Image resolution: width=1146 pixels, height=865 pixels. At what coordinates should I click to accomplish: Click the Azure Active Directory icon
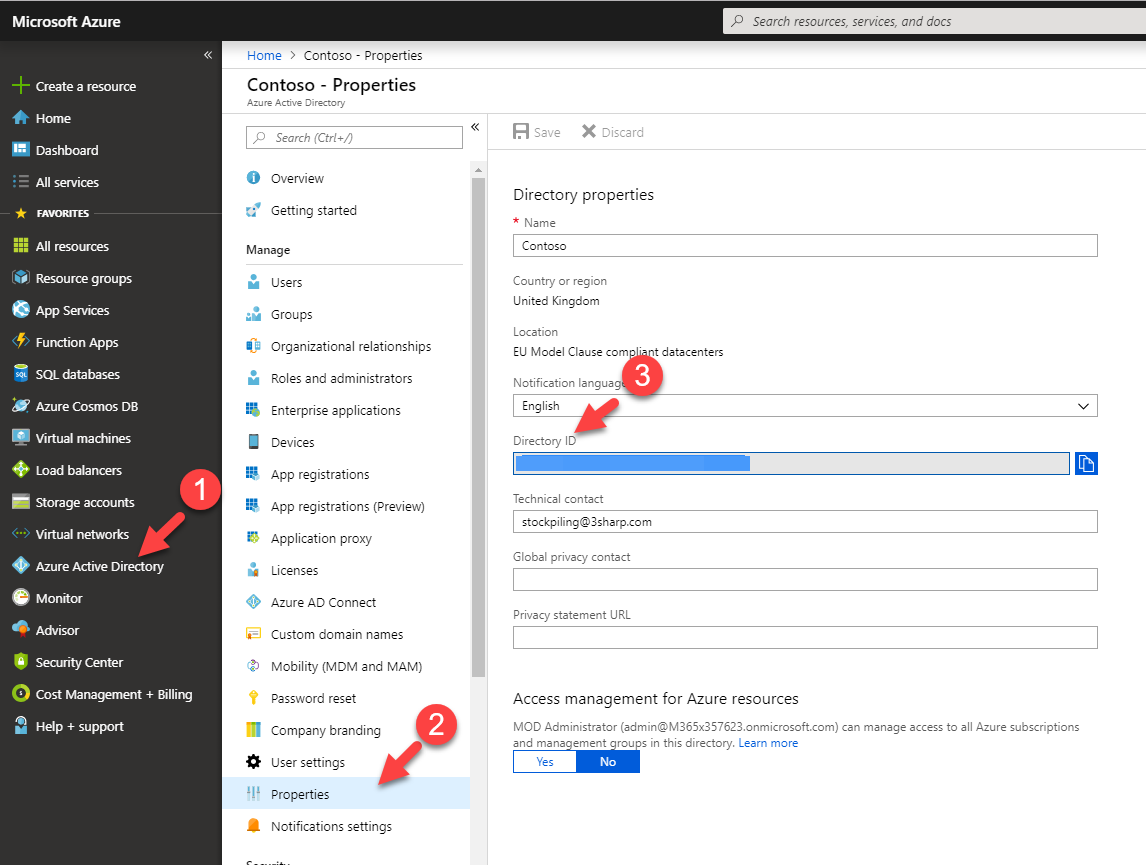pyautogui.click(x=20, y=565)
